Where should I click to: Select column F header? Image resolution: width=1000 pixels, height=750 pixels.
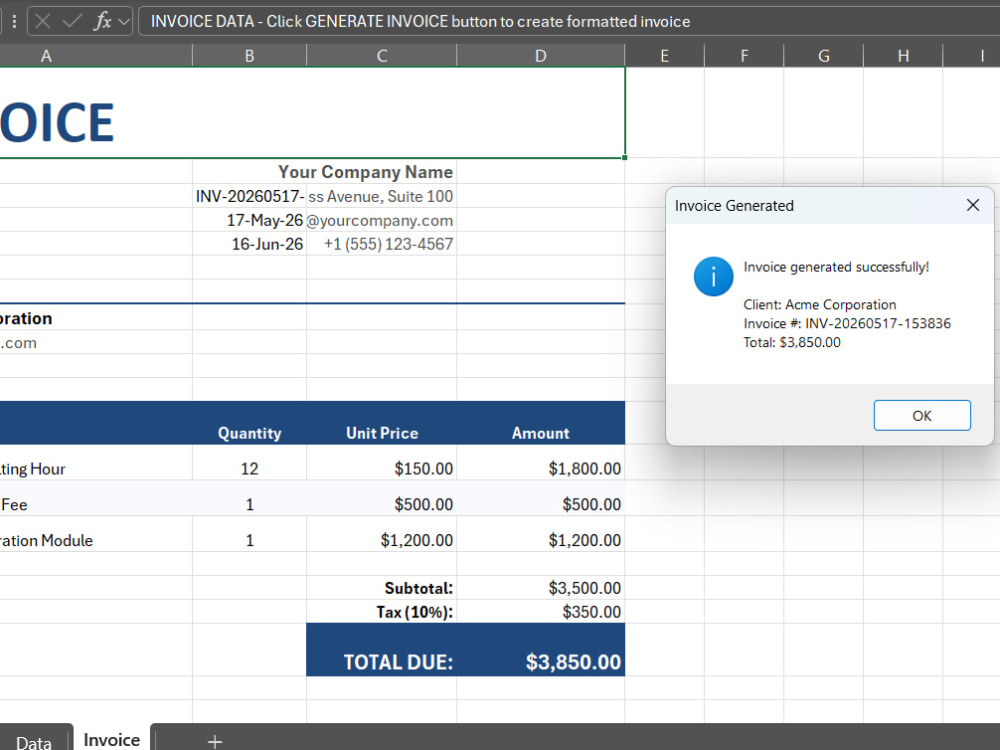point(744,56)
